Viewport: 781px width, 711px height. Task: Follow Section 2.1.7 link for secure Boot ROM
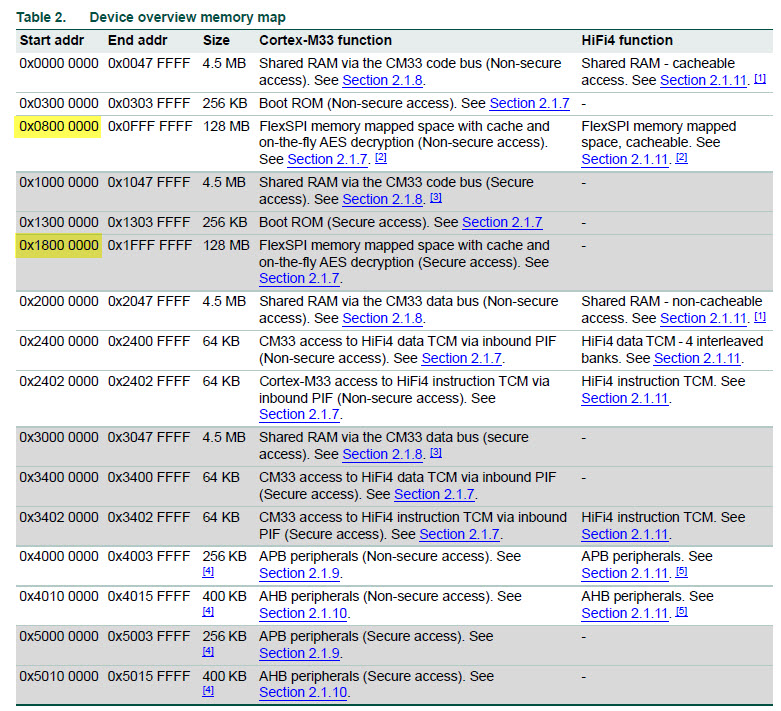(x=502, y=222)
